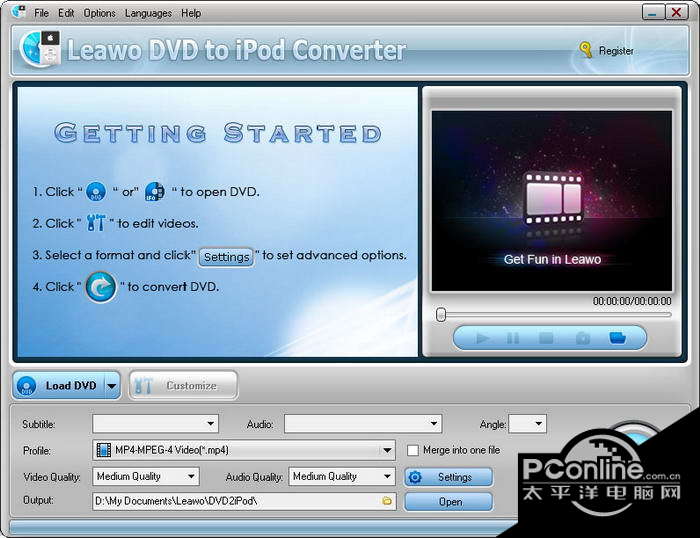The height and width of the screenshot is (538, 700).
Task: Click the Register link
Action: tap(616, 51)
